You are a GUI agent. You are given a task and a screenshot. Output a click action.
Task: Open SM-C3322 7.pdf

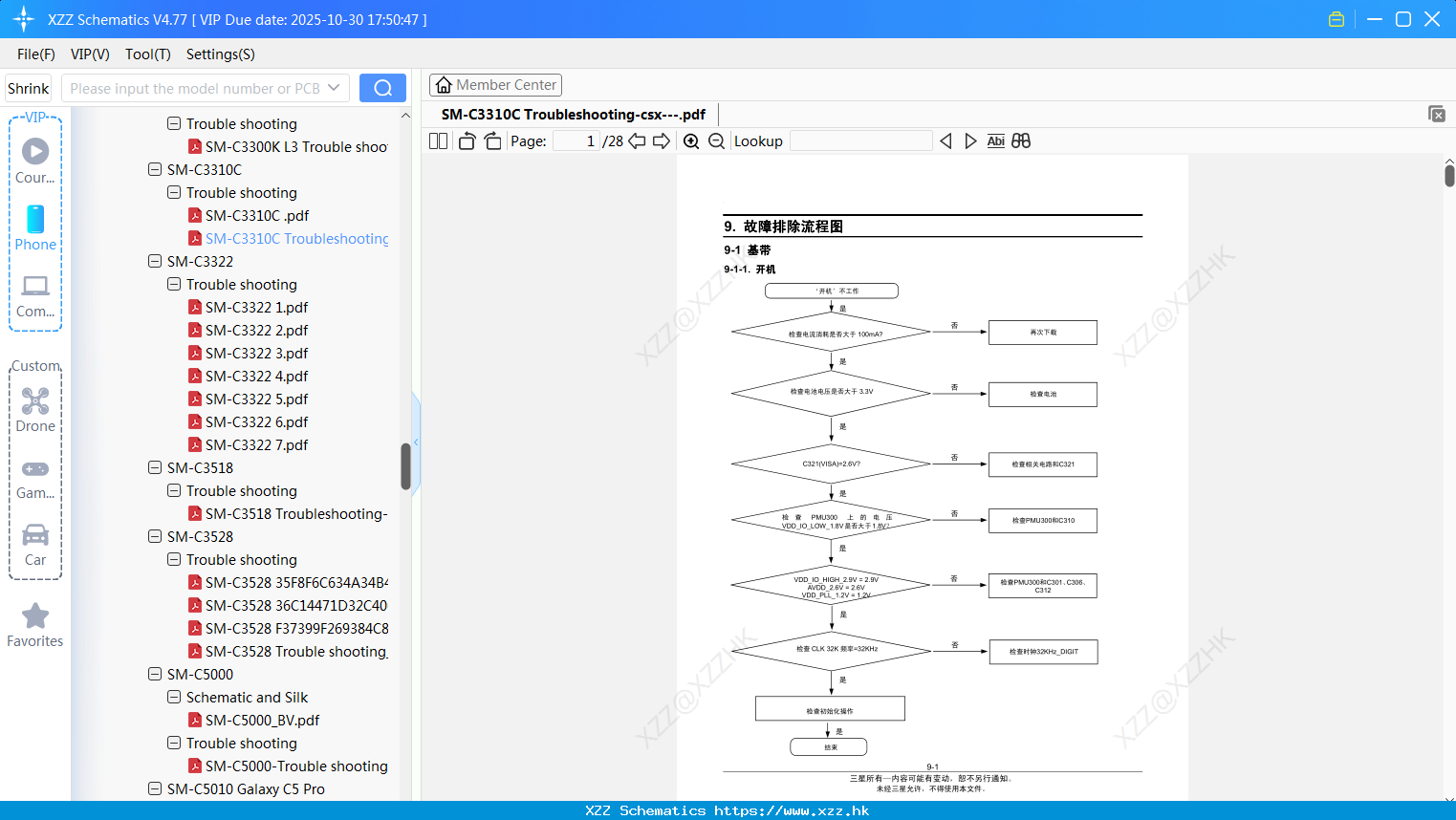point(256,444)
